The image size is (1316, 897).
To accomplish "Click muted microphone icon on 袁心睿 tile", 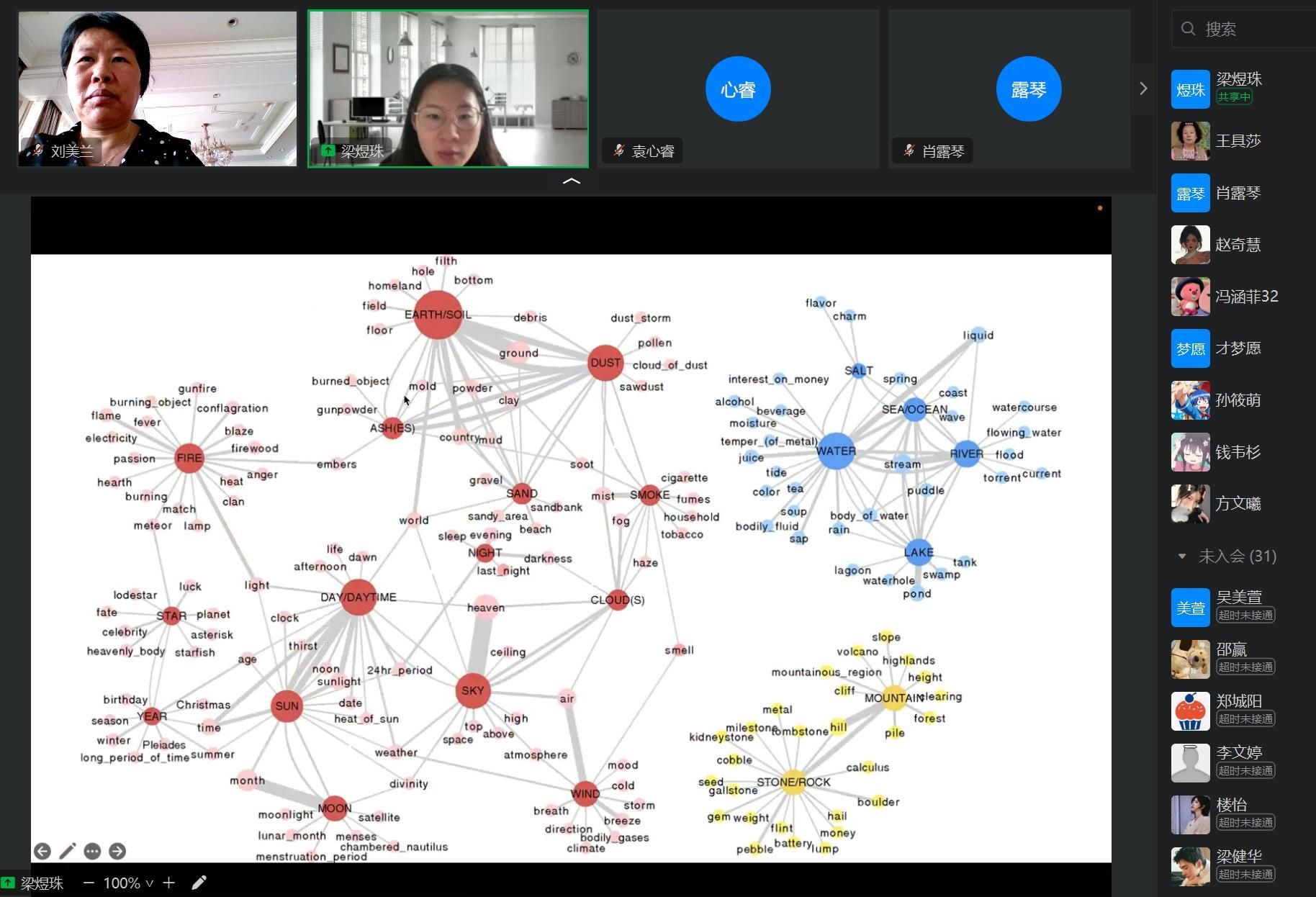I will pyautogui.click(x=618, y=150).
